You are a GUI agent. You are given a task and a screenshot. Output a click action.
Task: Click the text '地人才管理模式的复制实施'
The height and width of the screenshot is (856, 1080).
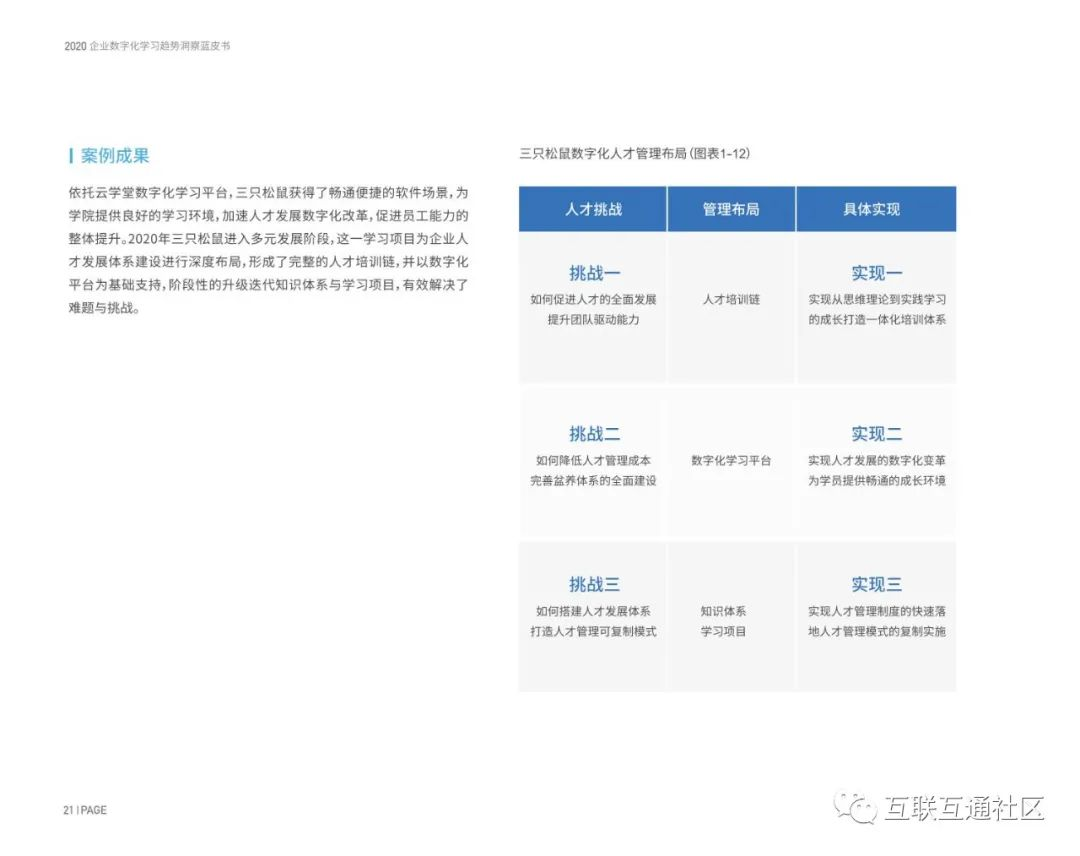pos(877,631)
